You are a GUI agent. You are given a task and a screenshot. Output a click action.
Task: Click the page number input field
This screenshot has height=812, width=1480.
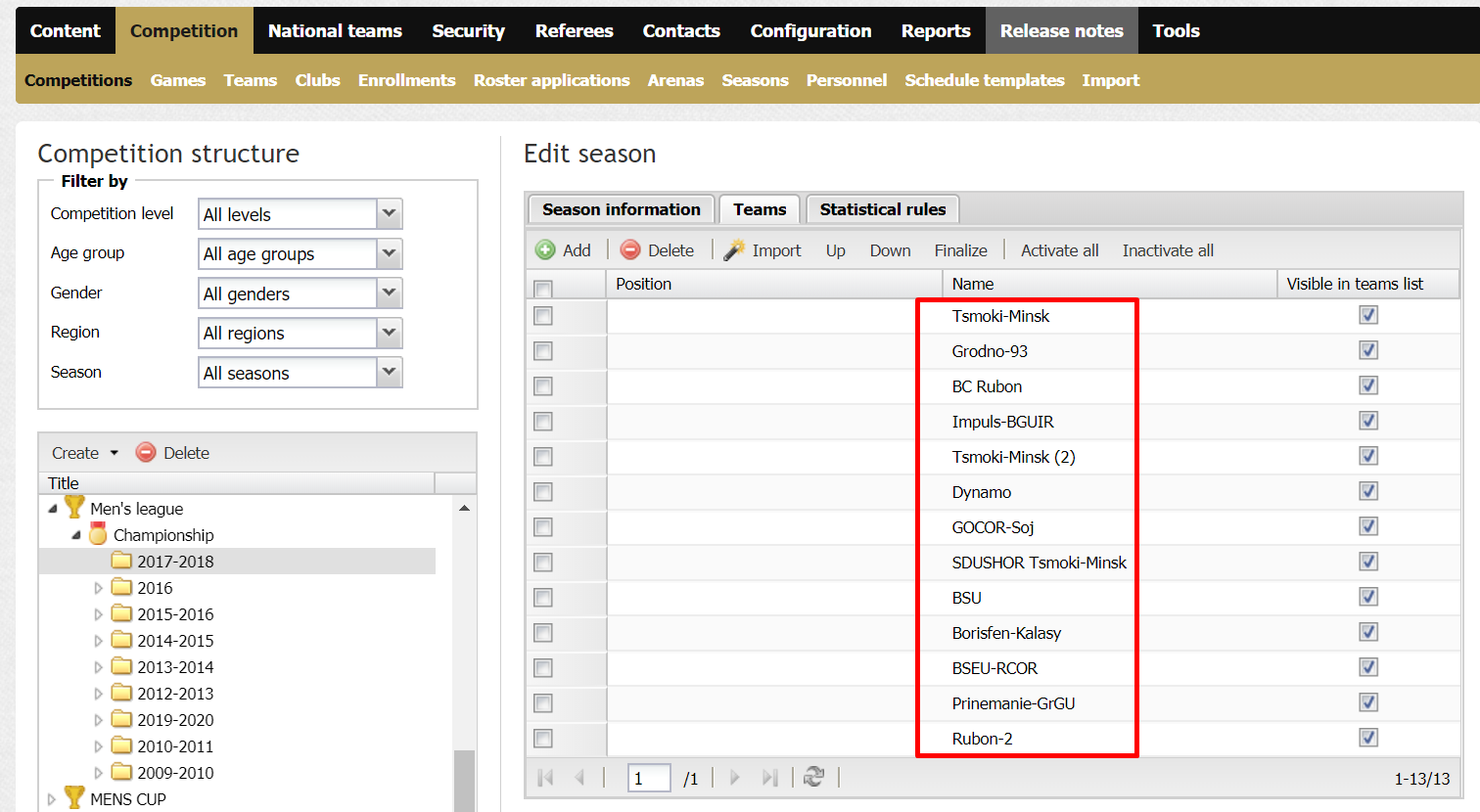pyautogui.click(x=648, y=778)
